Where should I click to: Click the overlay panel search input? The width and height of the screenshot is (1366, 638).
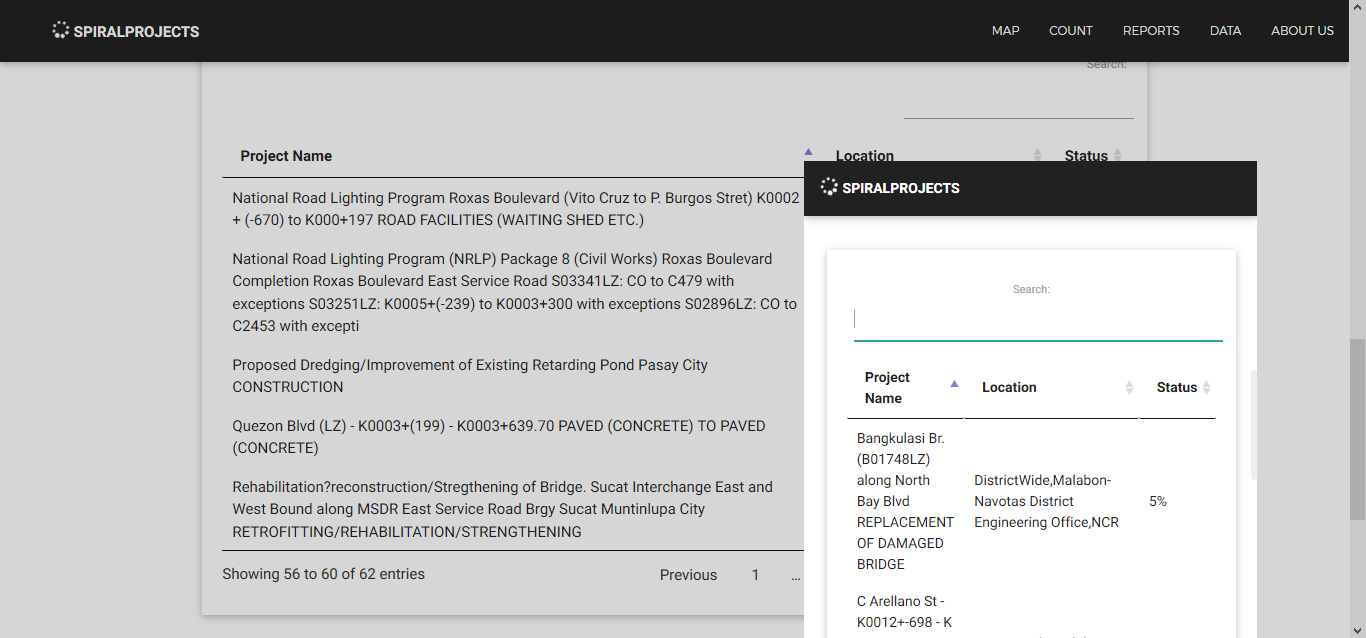point(1038,320)
